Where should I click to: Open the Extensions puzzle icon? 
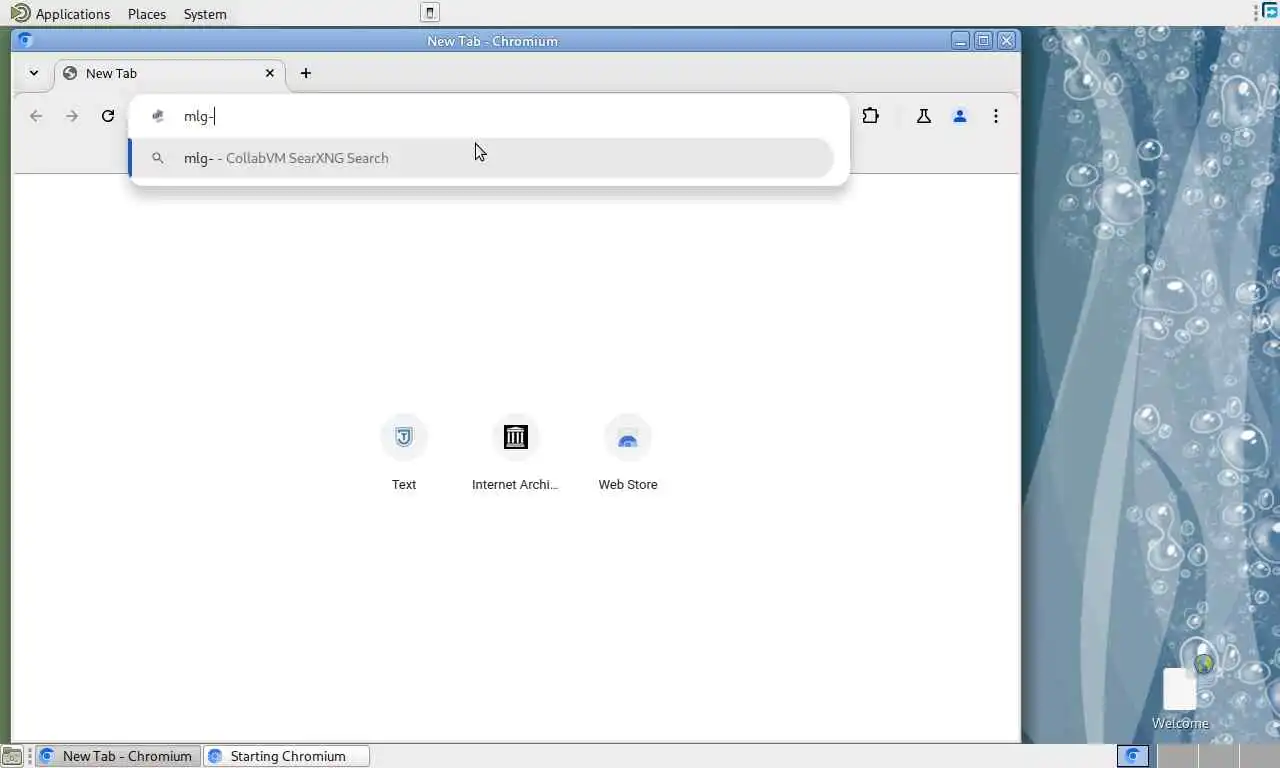(871, 116)
